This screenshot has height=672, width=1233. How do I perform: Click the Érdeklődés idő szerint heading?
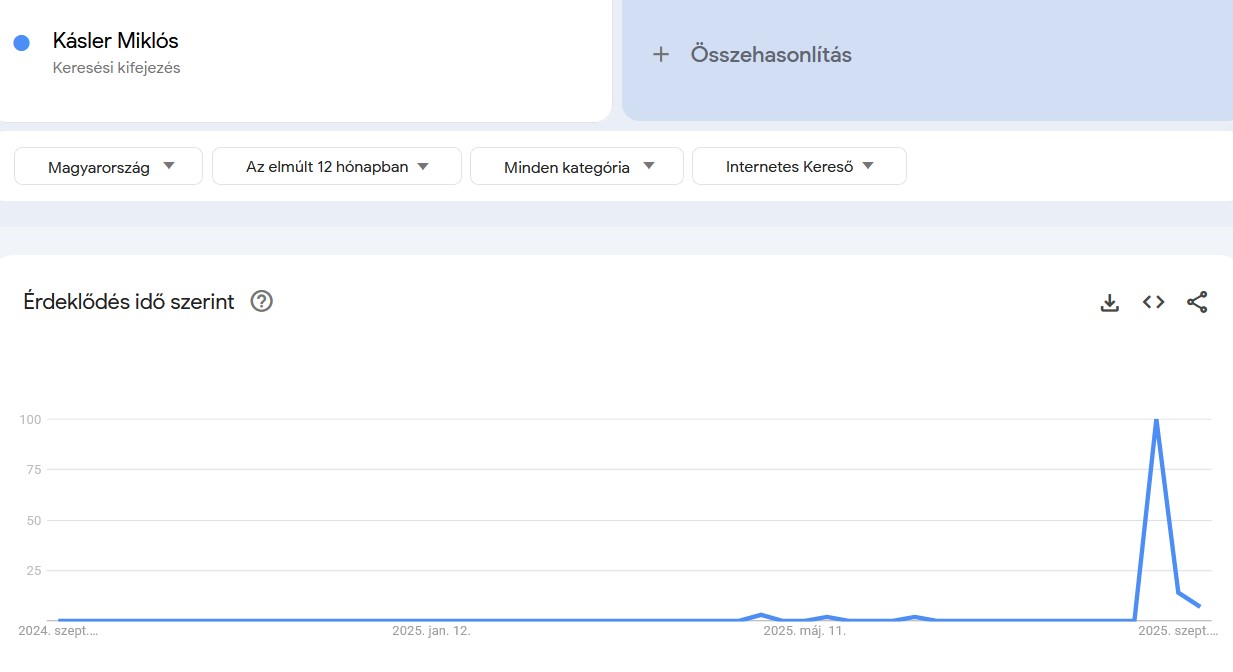(129, 301)
